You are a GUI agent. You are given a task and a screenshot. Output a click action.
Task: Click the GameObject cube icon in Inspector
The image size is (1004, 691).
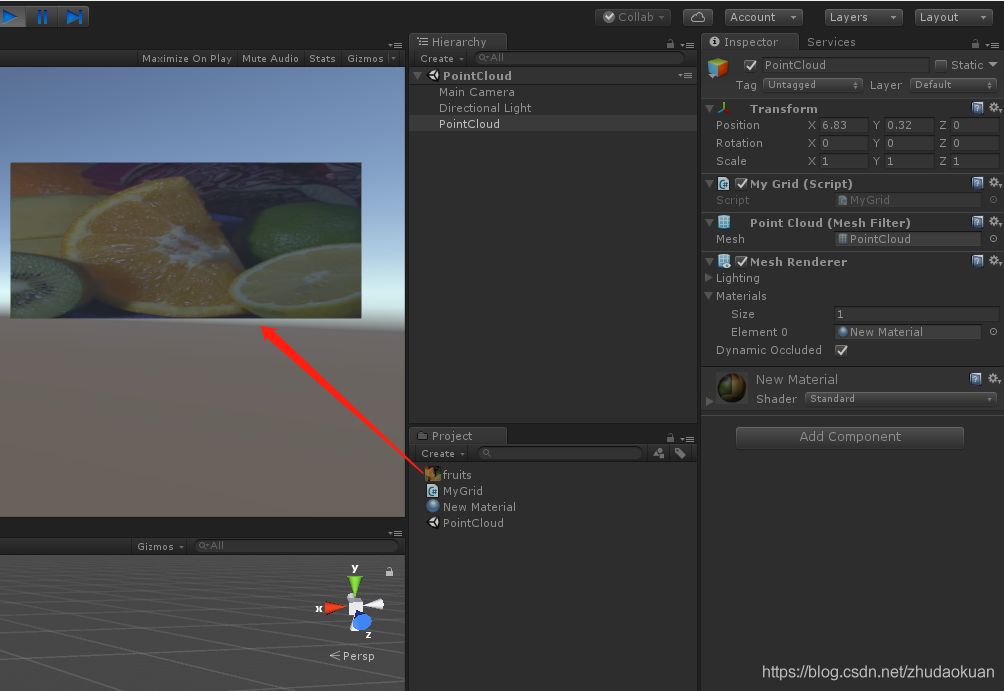pos(718,67)
